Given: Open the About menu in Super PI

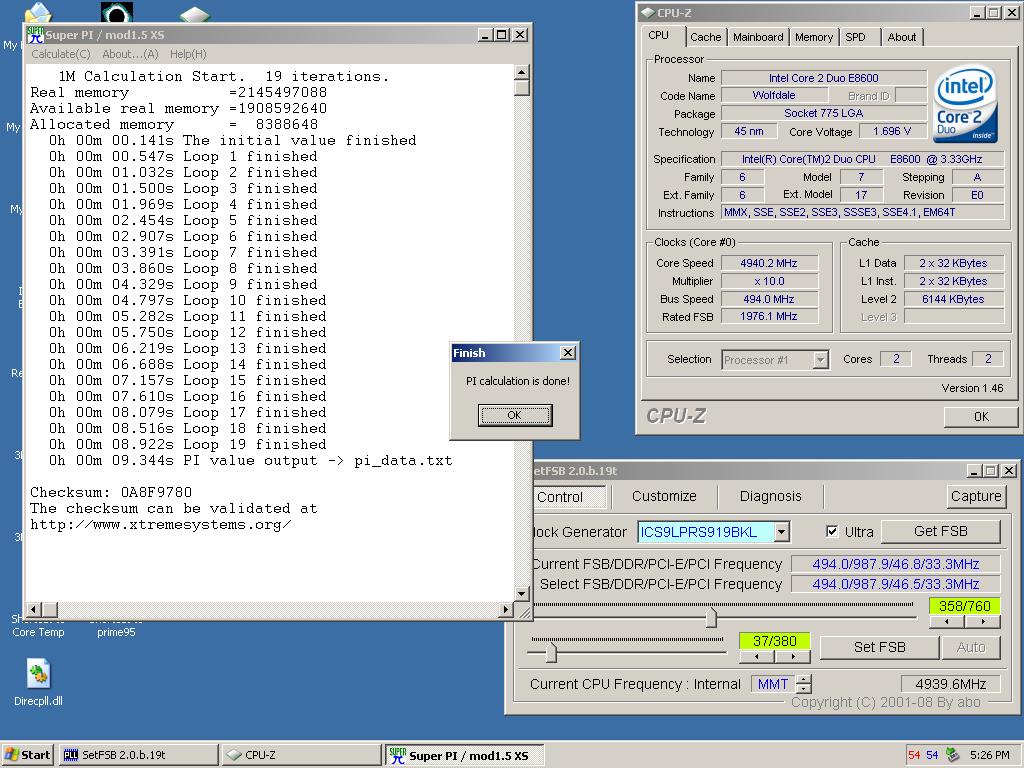Looking at the screenshot, I should point(130,54).
